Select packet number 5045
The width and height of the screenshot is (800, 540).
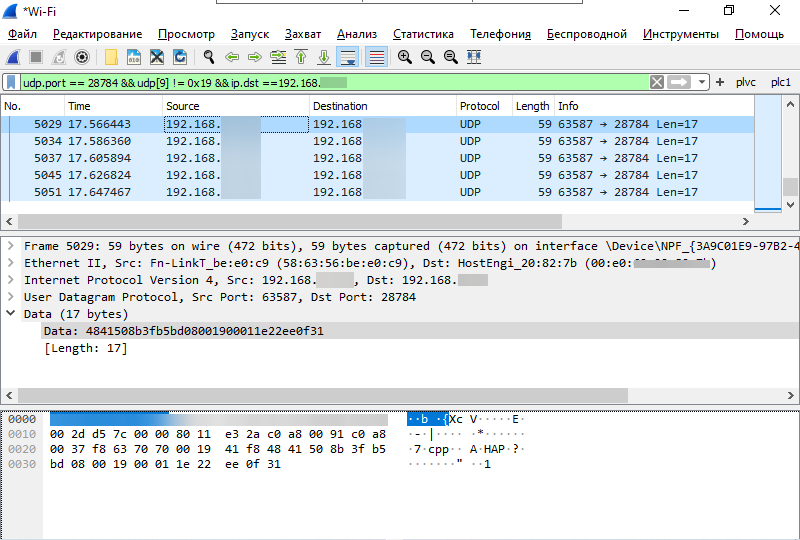[378, 175]
